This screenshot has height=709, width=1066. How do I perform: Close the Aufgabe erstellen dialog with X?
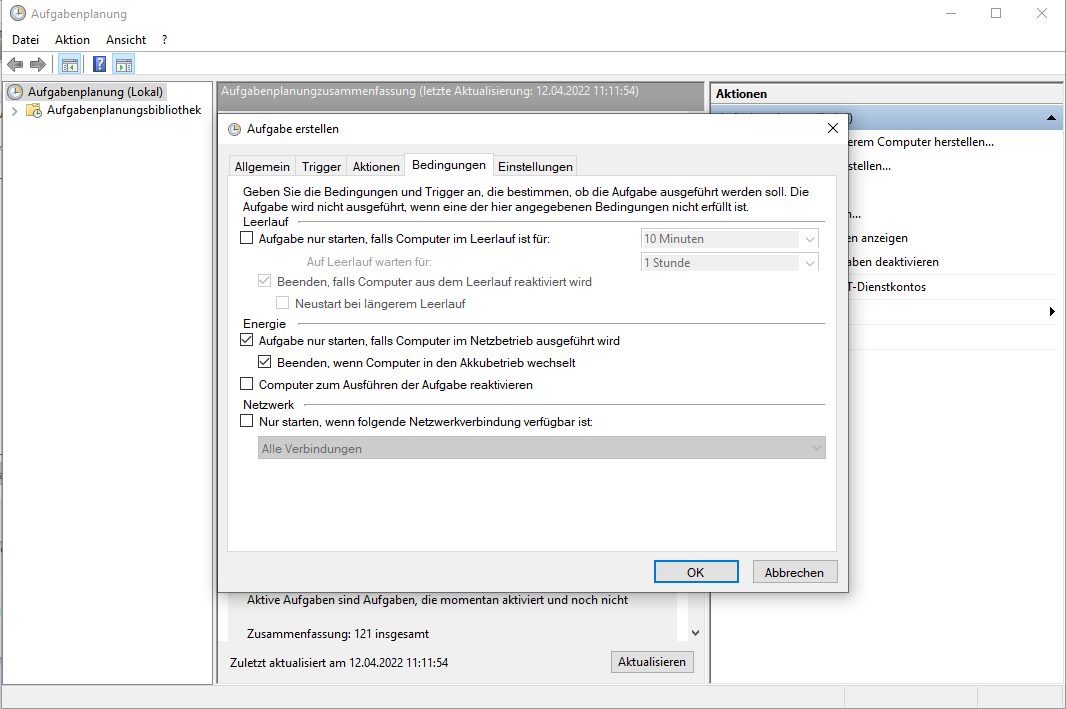(832, 128)
